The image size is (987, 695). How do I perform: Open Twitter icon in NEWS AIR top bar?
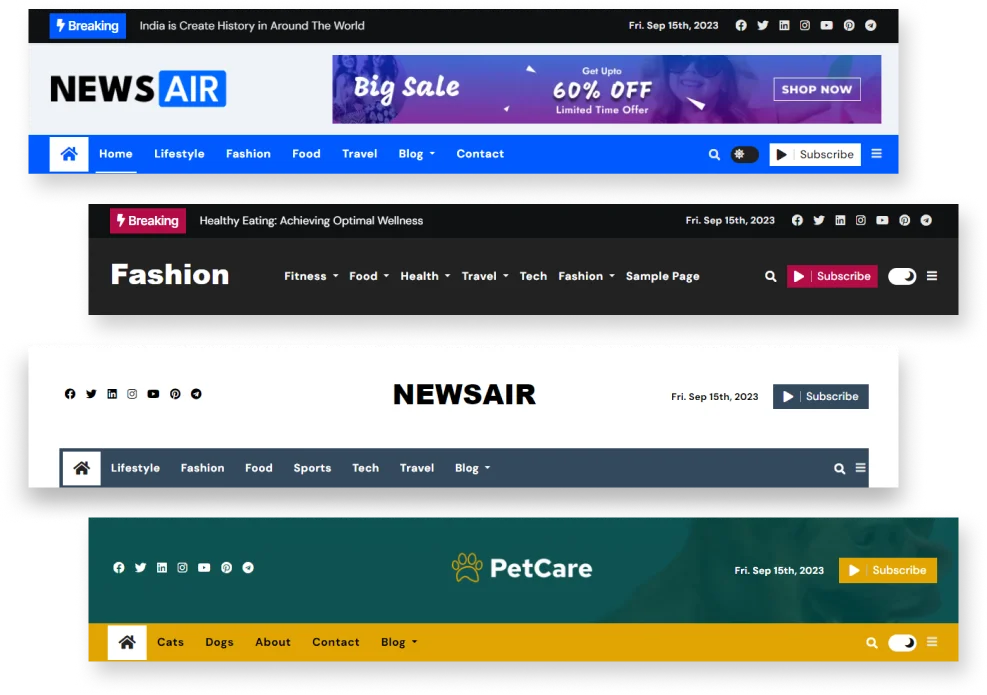(x=762, y=26)
